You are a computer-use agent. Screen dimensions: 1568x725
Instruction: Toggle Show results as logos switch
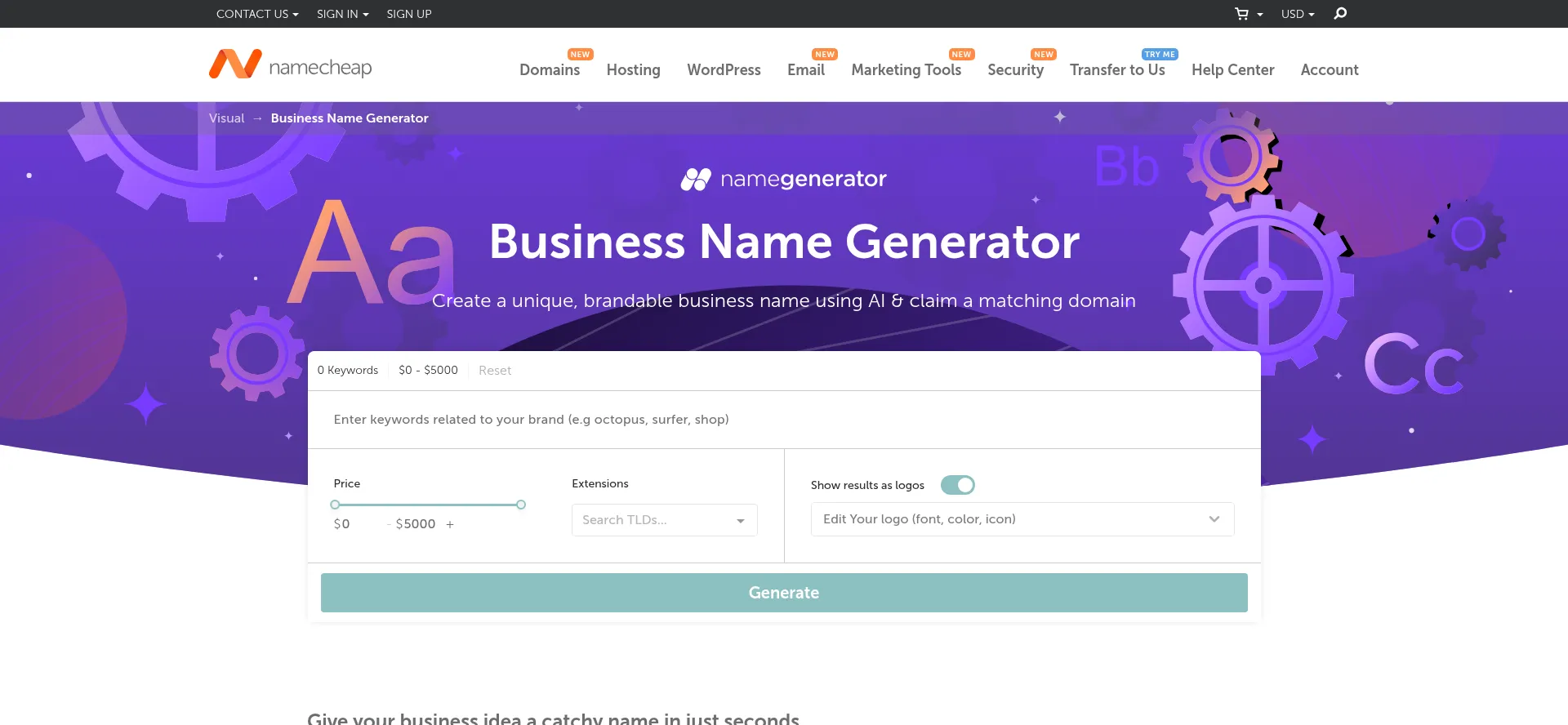click(x=958, y=485)
